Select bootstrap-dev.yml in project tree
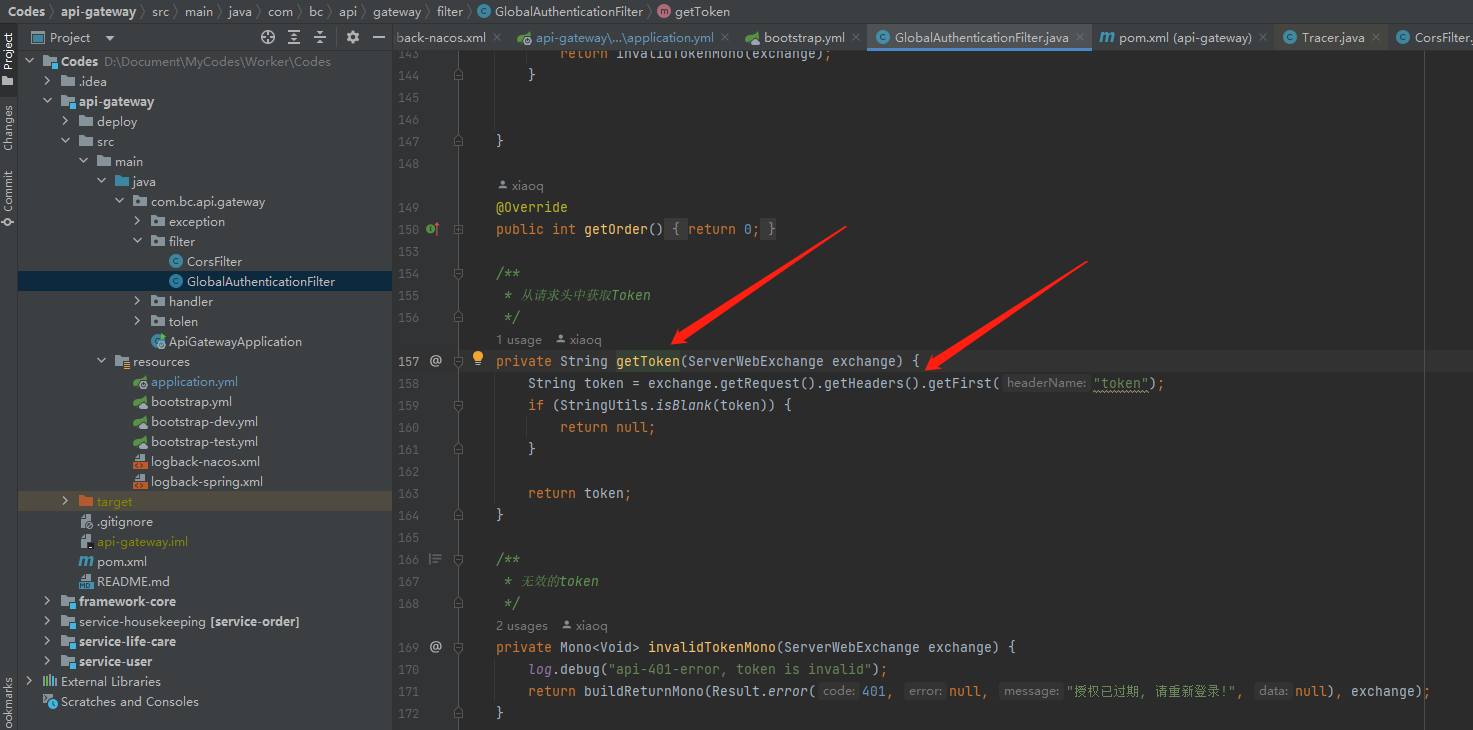Viewport: 1473px width, 730px height. tap(195, 421)
